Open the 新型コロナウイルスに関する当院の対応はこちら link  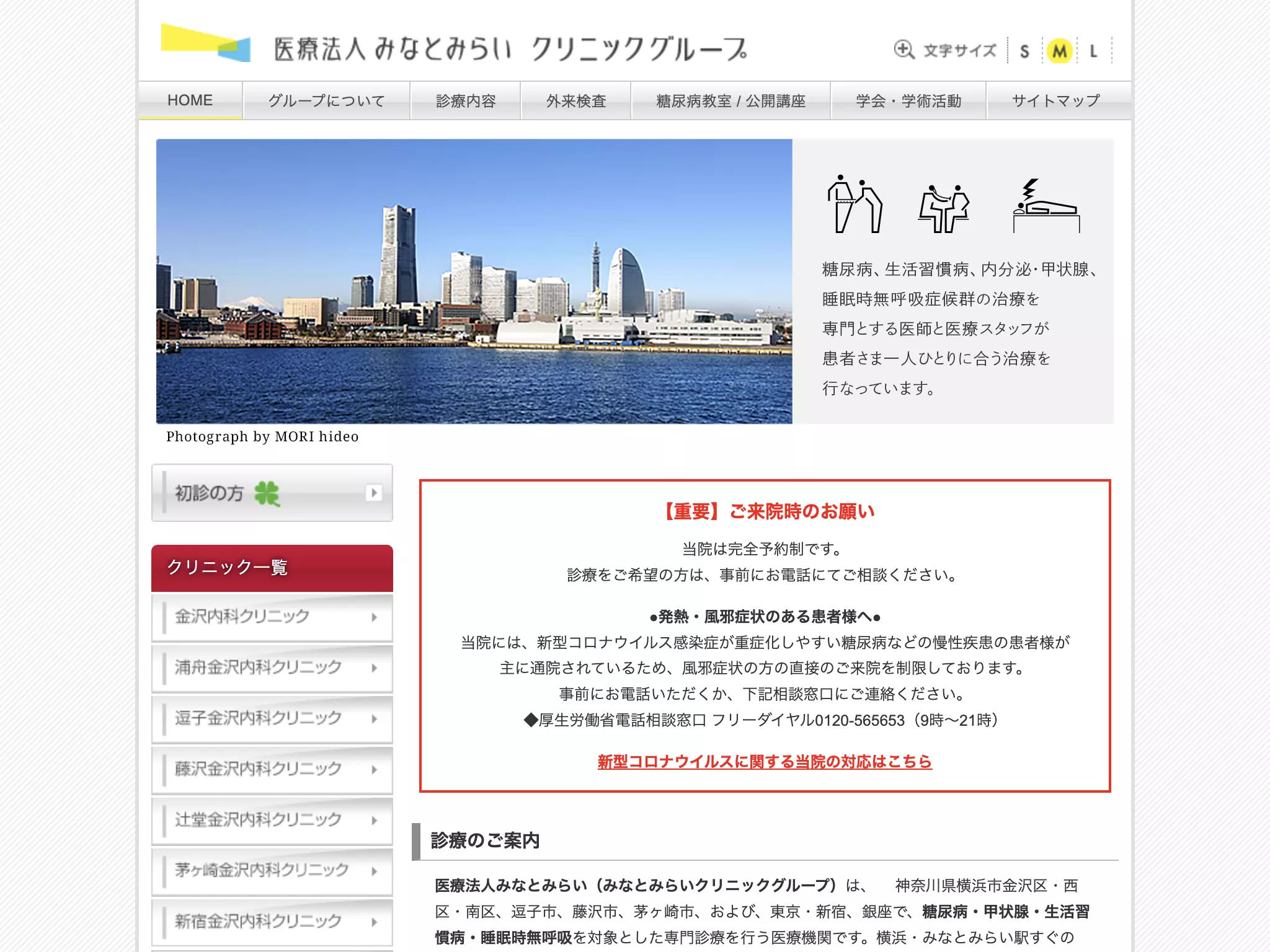[x=765, y=761]
